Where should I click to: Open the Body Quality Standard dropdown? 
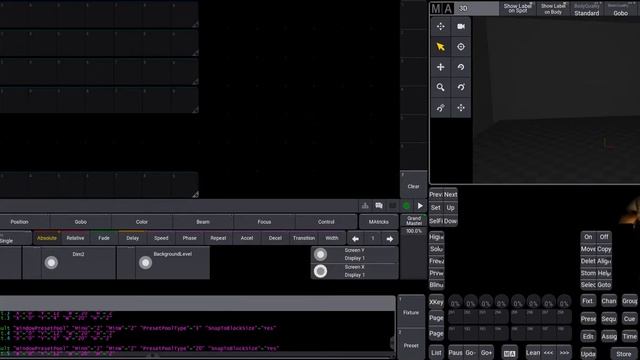pyautogui.click(x=587, y=9)
